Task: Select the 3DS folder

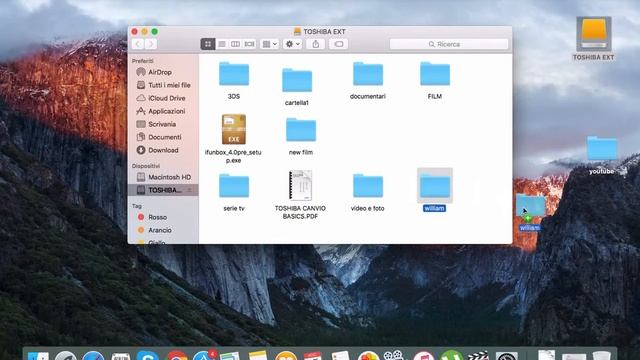Action: [234, 74]
